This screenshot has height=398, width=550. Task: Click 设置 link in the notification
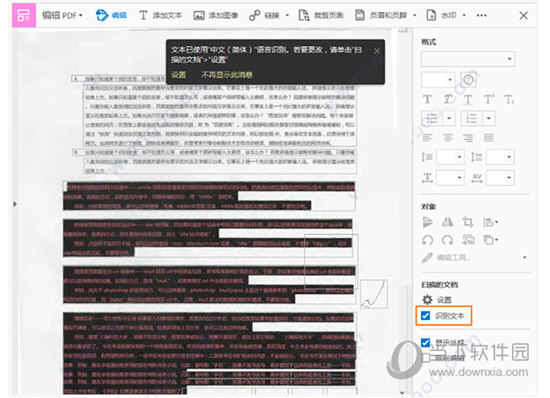[x=179, y=75]
